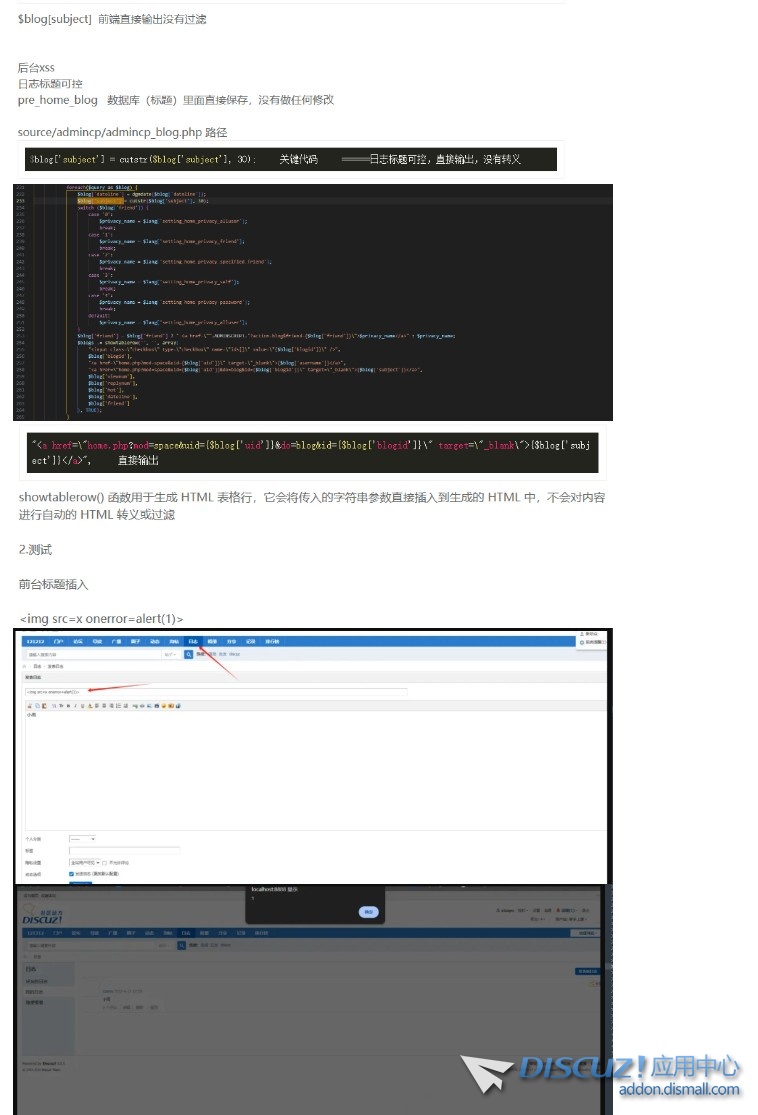Click the paragraph starting 'showtablerow() 函数'
This screenshot has height=1115, width=758.
click(311, 506)
